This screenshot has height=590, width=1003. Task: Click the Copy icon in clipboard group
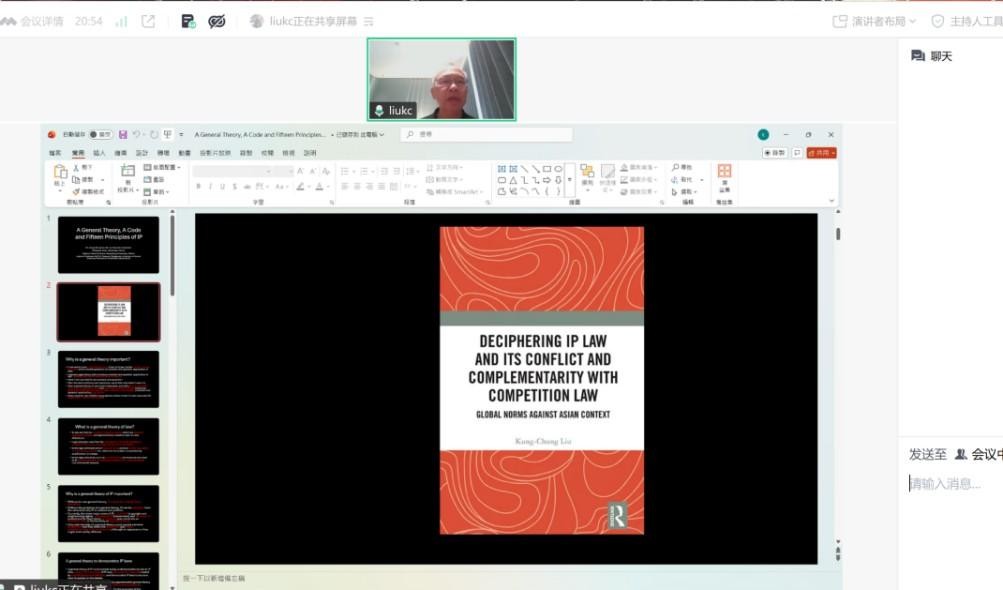click(76, 179)
